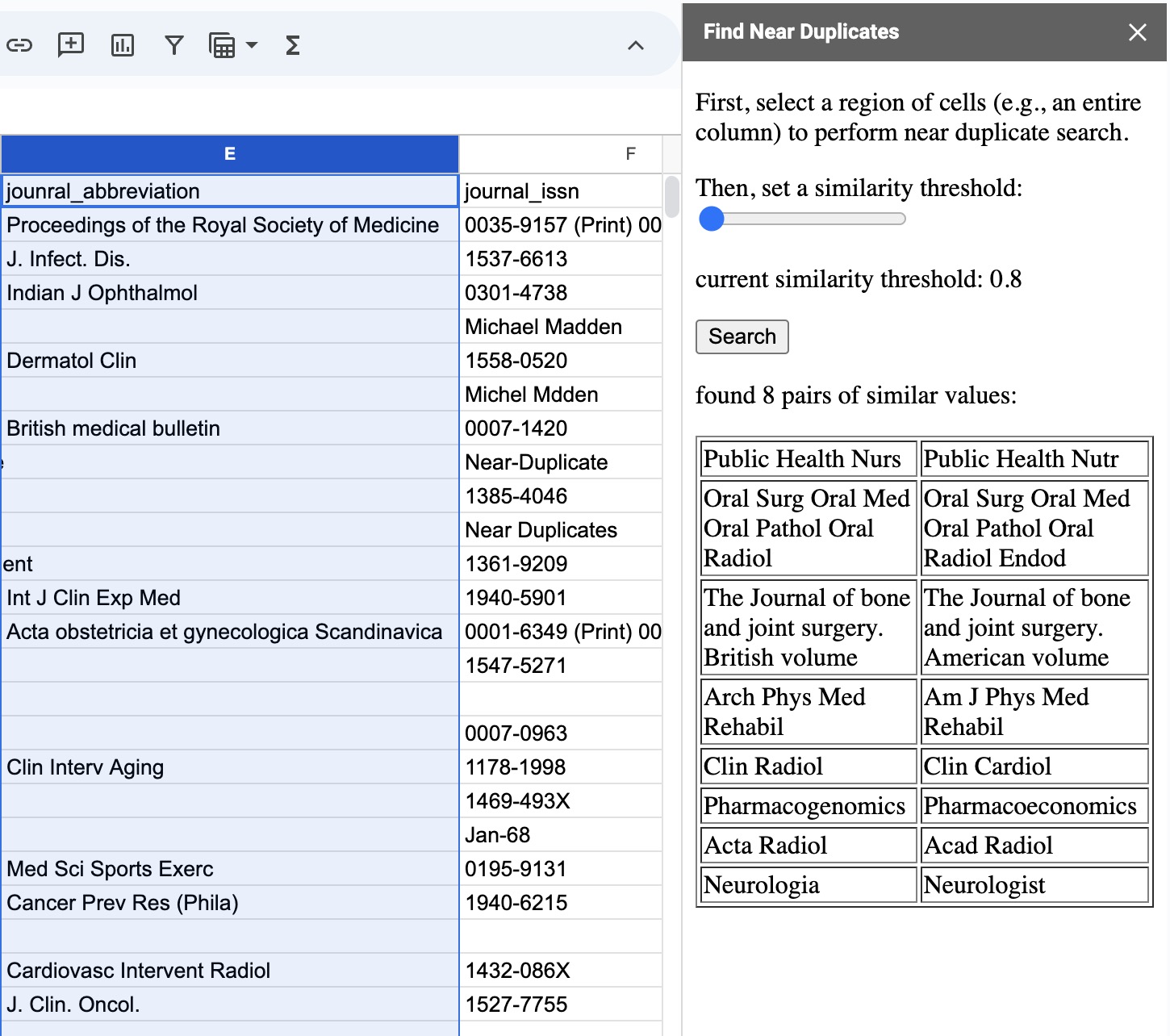Select the jounral_abbreviation header cell
Image resolution: width=1170 pixels, height=1036 pixels.
coord(230,191)
